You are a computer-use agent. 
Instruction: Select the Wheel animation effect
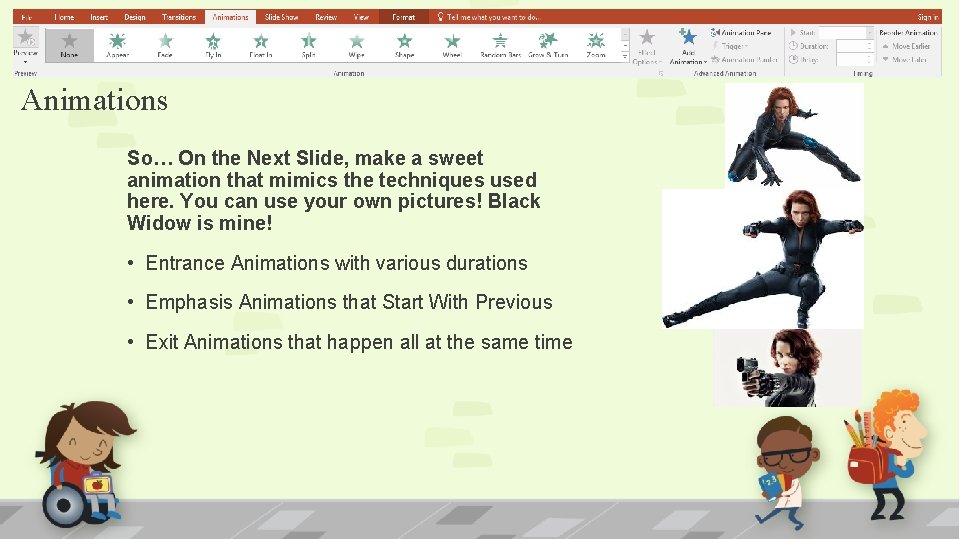pyautogui.click(x=452, y=45)
